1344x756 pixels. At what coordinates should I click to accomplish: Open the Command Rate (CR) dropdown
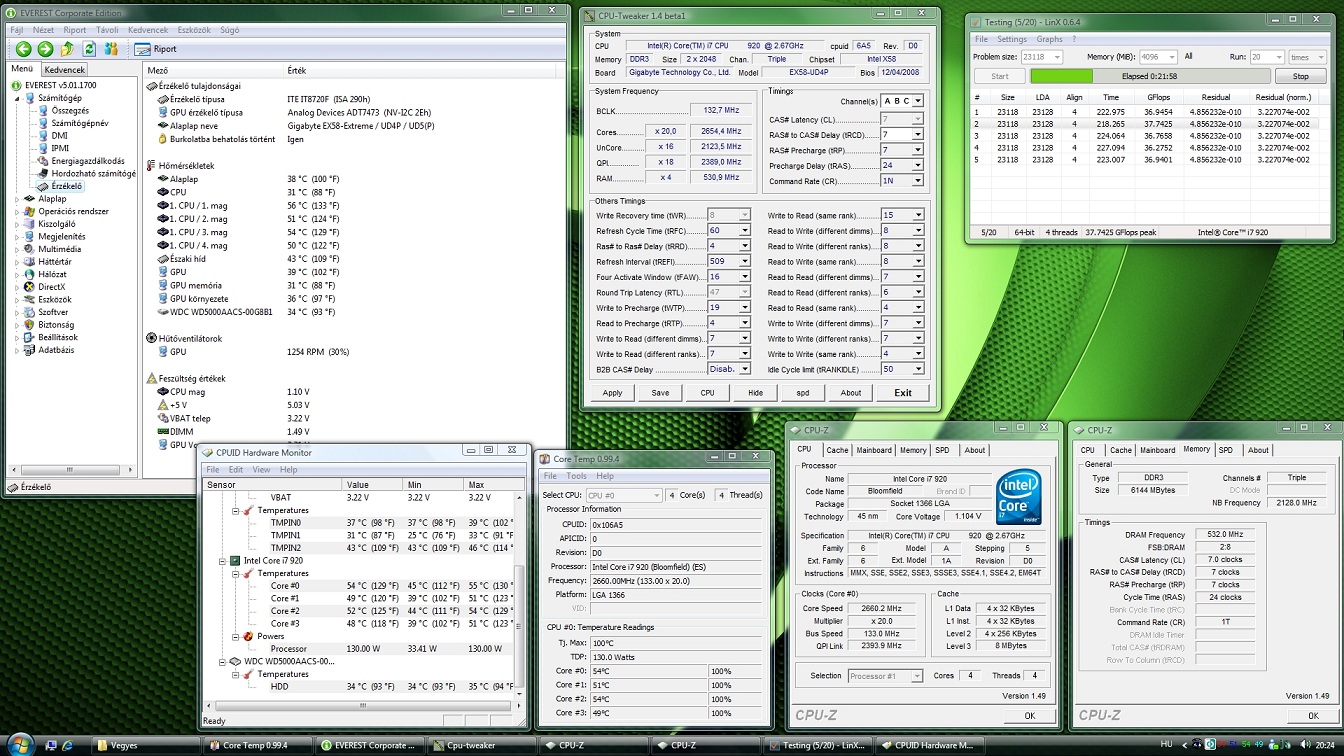tap(917, 181)
